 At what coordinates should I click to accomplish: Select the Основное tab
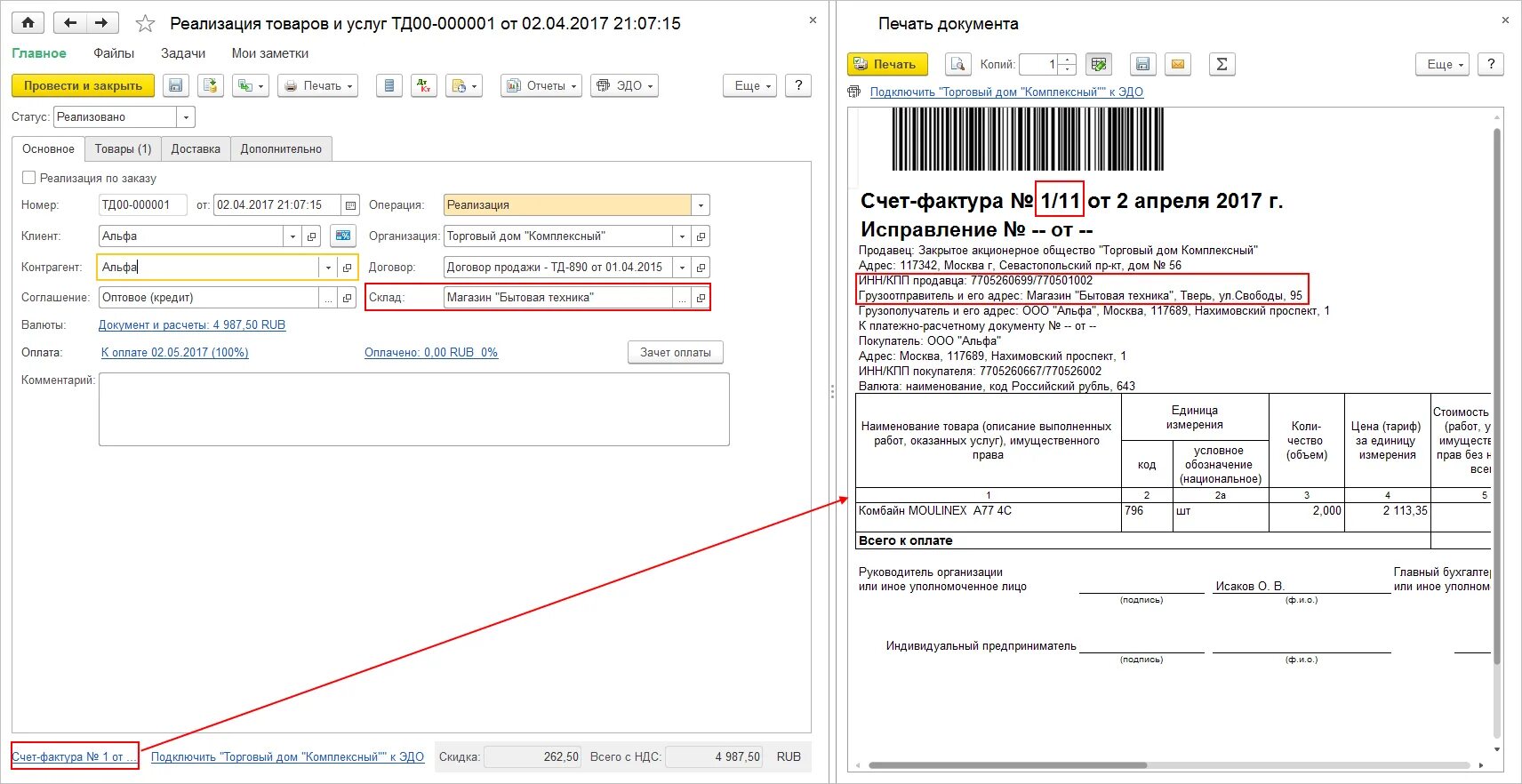(x=48, y=148)
